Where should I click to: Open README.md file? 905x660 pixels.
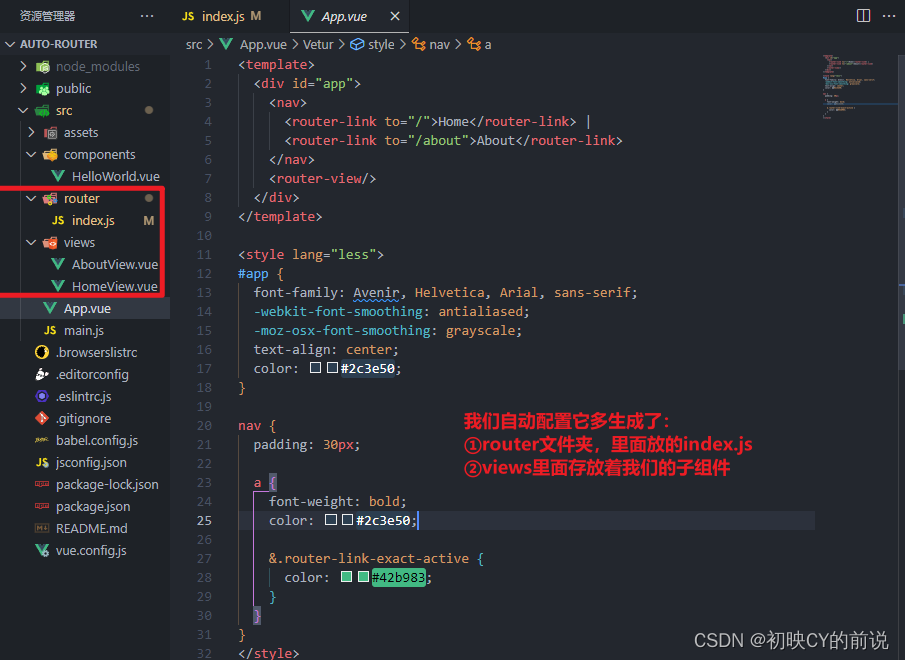(x=92, y=528)
